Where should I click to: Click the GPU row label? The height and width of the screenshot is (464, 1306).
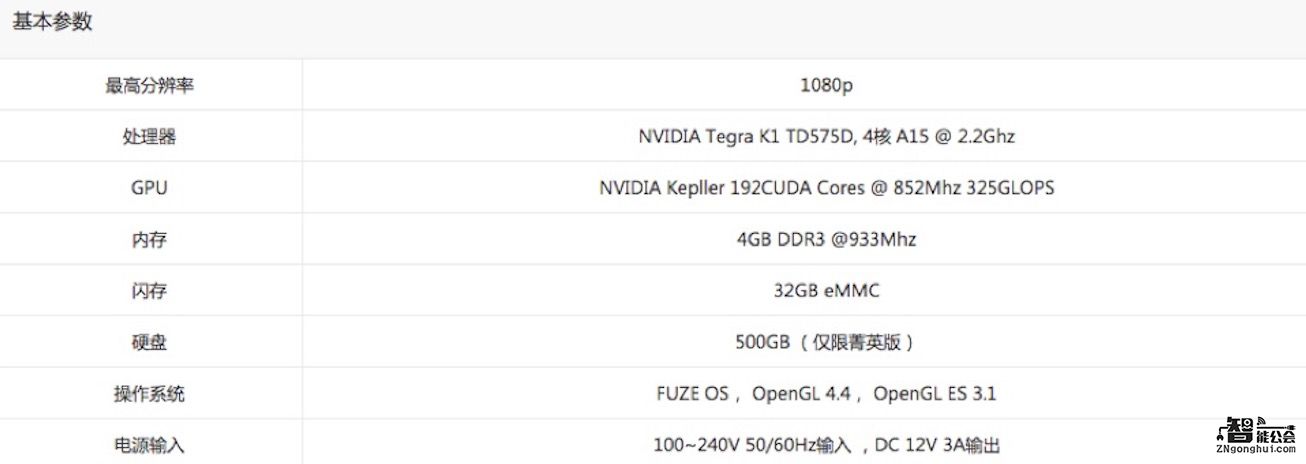[x=150, y=188]
